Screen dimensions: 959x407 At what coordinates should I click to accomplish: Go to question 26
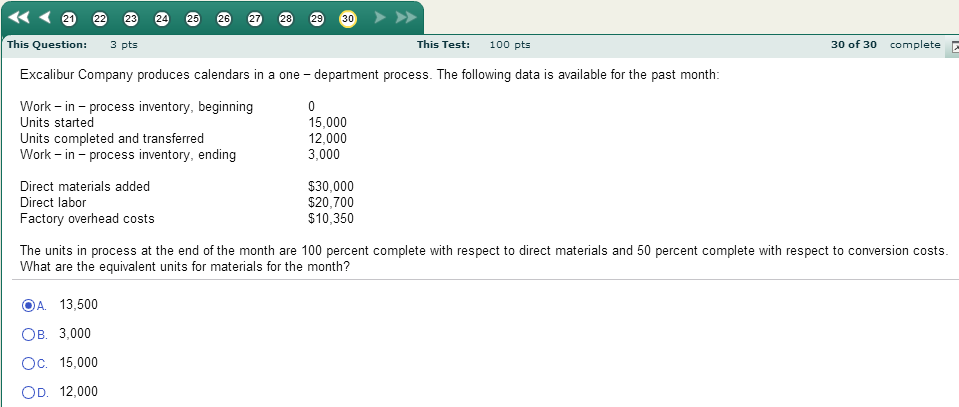(224, 19)
